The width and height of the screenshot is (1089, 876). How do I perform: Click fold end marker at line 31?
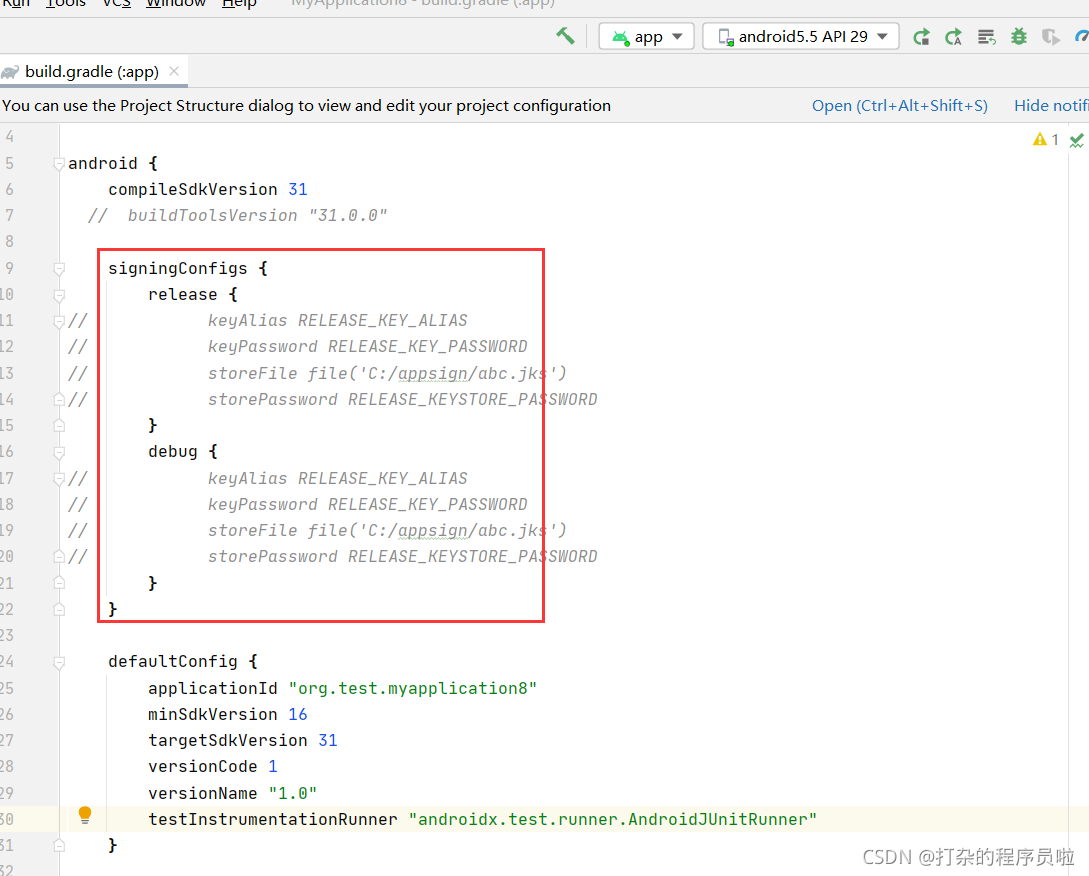point(59,845)
